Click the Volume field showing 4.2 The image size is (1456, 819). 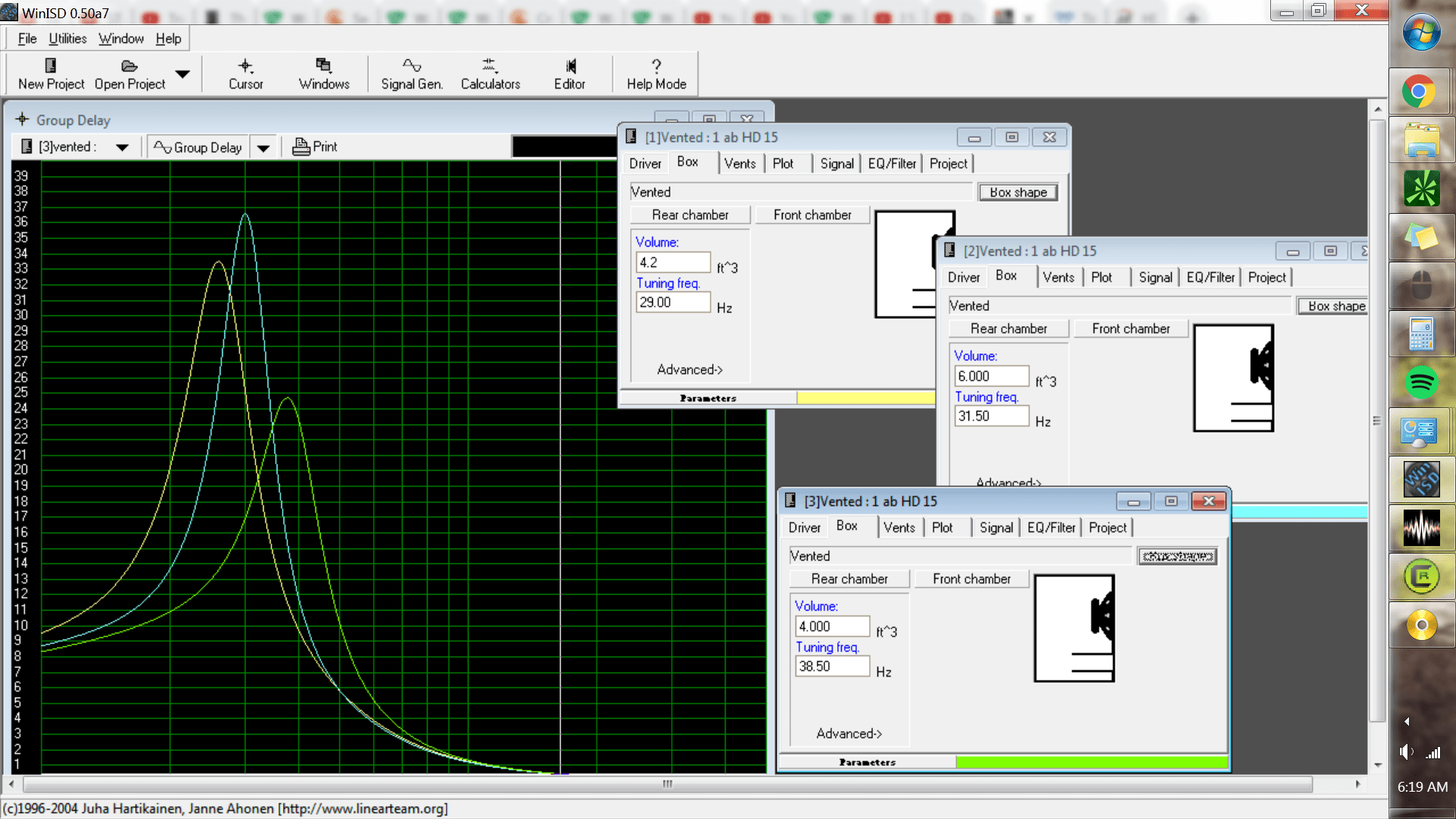pos(673,262)
